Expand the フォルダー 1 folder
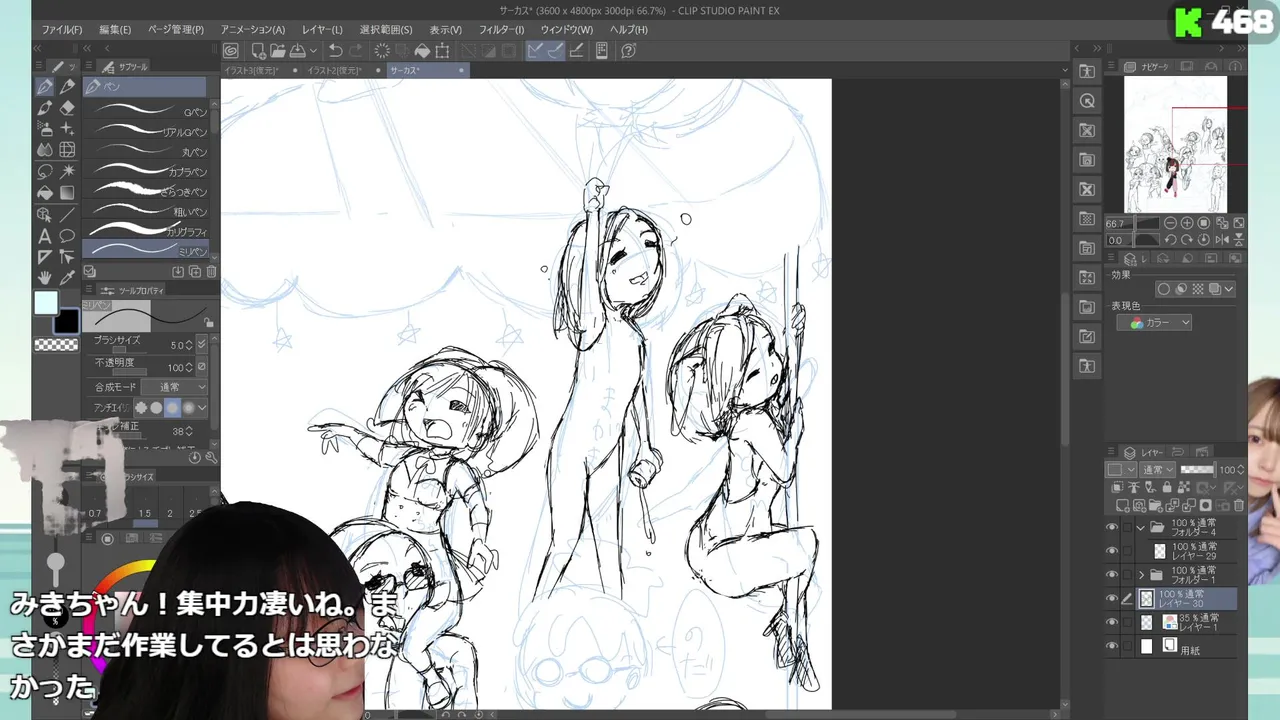The image size is (1280, 720). 1141,575
